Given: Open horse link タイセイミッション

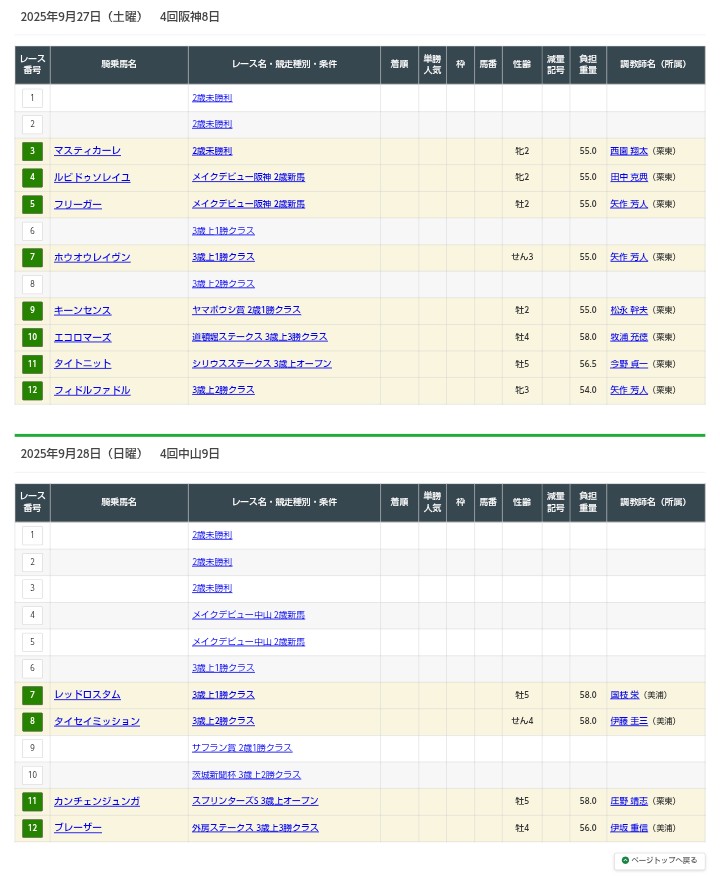Looking at the screenshot, I should [97, 721].
